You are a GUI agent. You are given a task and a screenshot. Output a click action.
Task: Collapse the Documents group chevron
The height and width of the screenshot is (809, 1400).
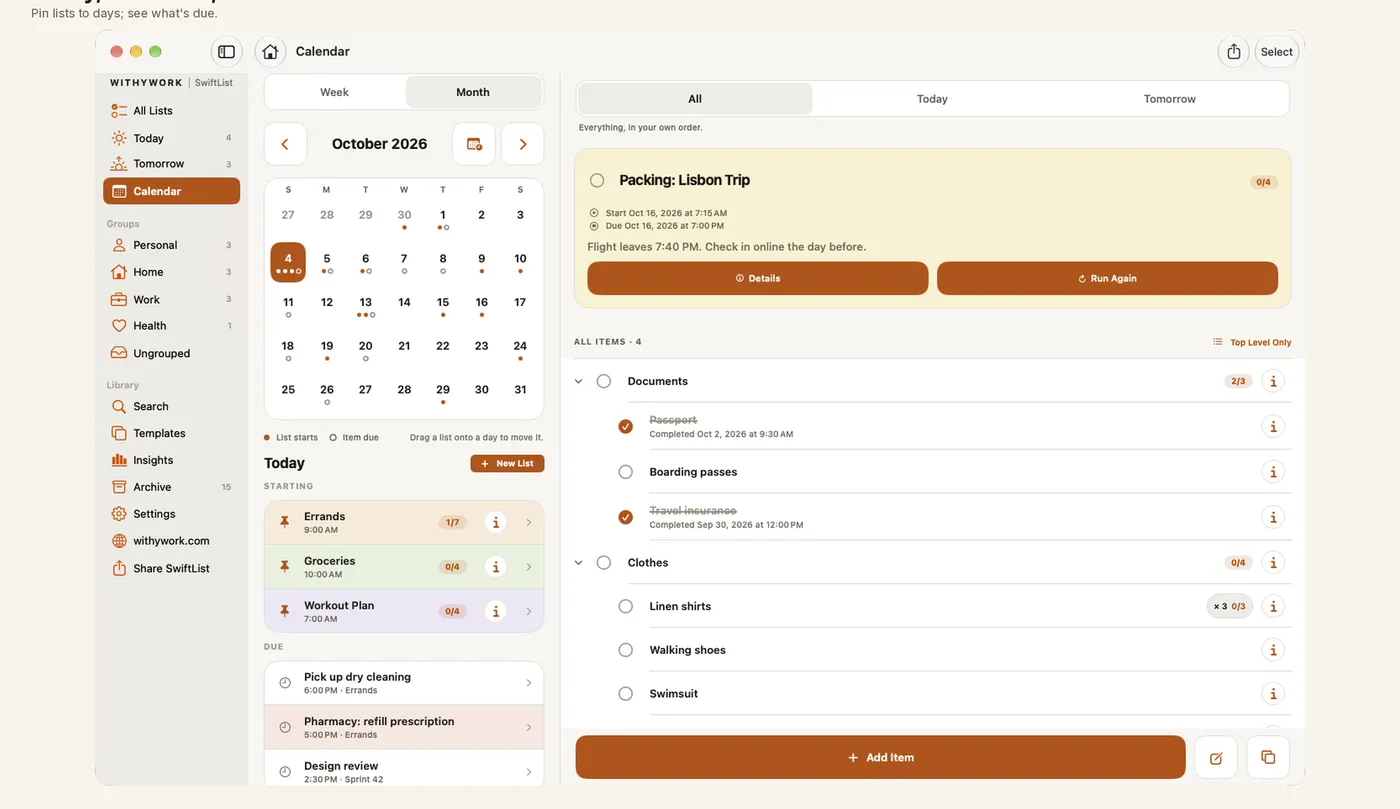point(578,381)
